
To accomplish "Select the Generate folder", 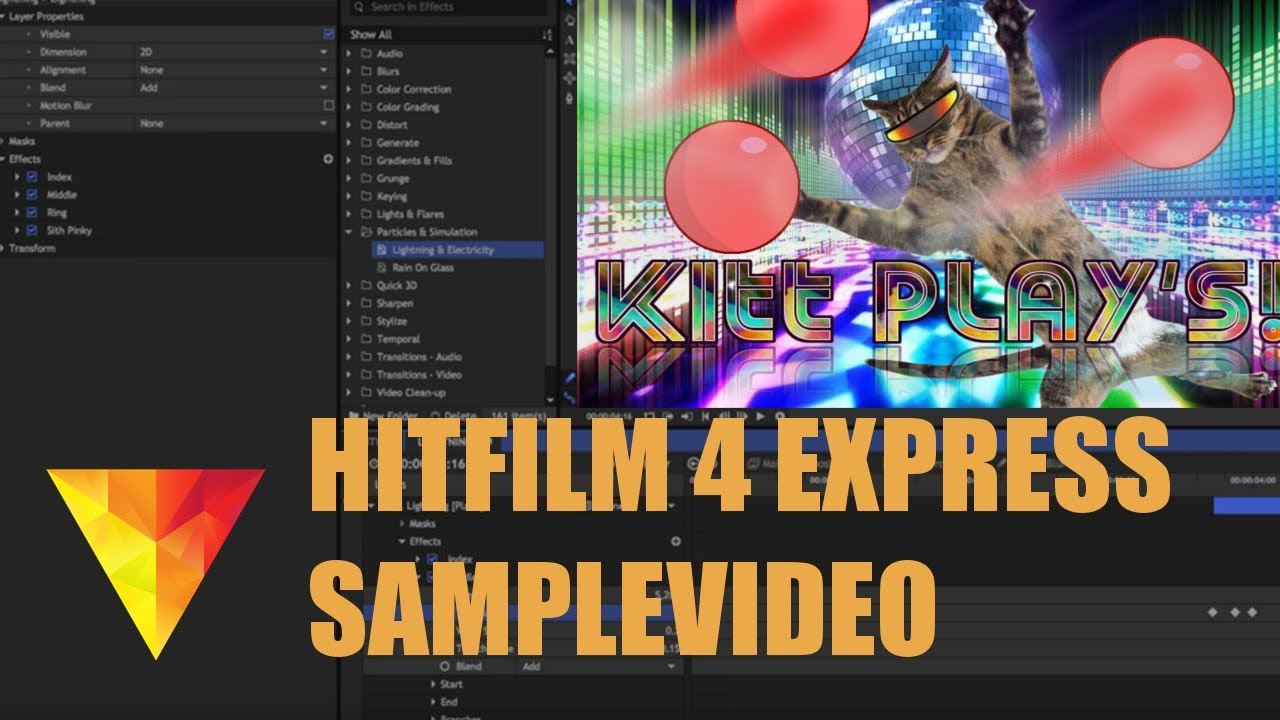I will tap(397, 143).
